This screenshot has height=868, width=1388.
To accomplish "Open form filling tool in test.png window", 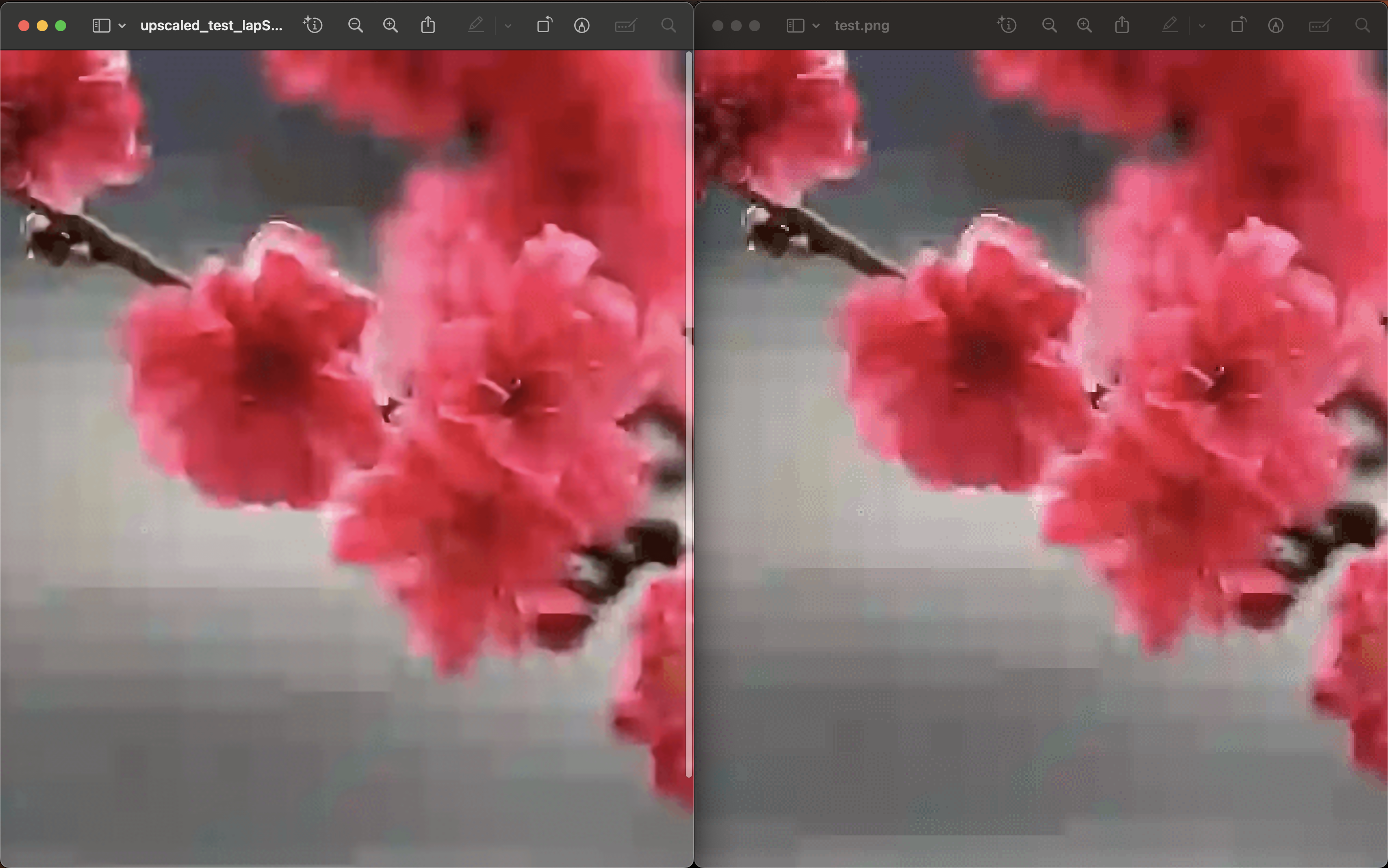I will point(1320,25).
